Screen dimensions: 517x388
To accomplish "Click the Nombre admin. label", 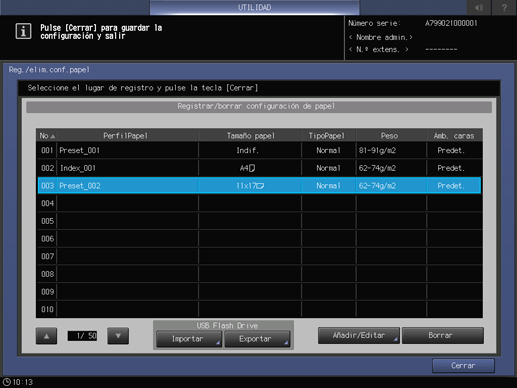I will pyautogui.click(x=380, y=37).
